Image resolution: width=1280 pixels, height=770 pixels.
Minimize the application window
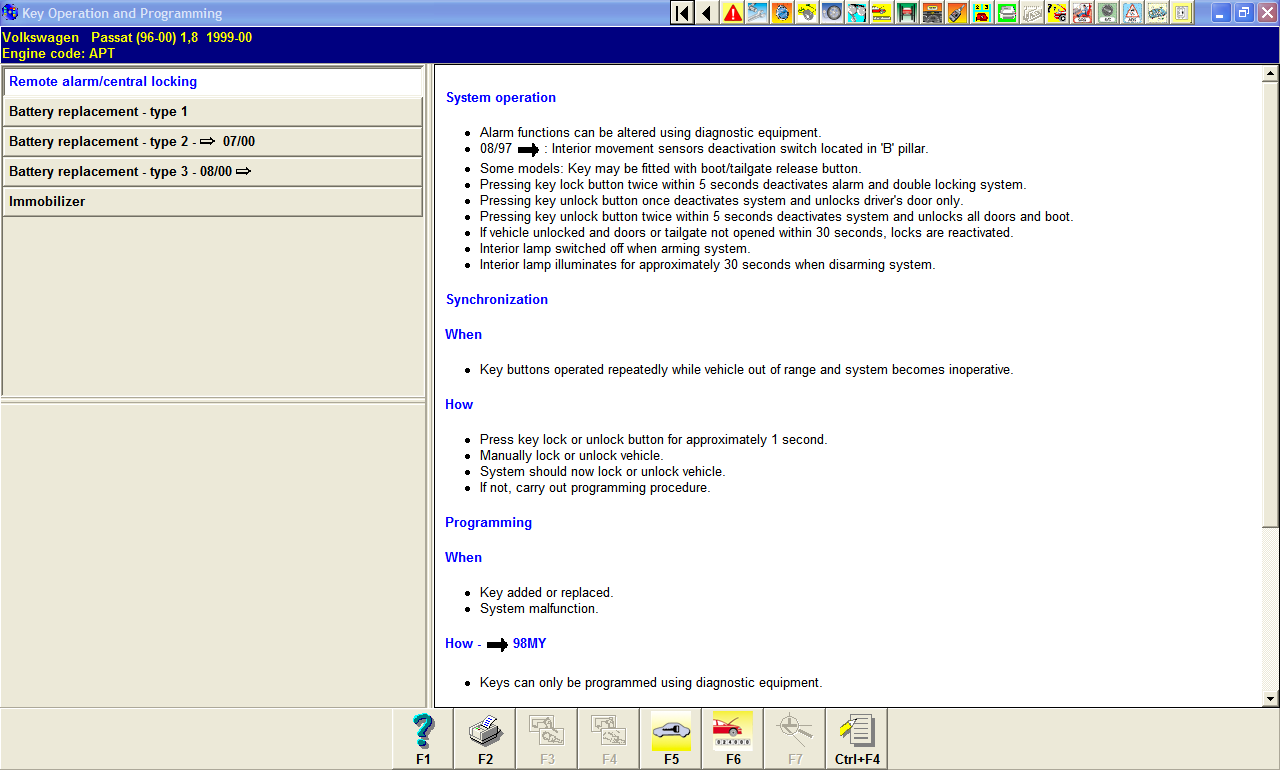[x=1221, y=13]
